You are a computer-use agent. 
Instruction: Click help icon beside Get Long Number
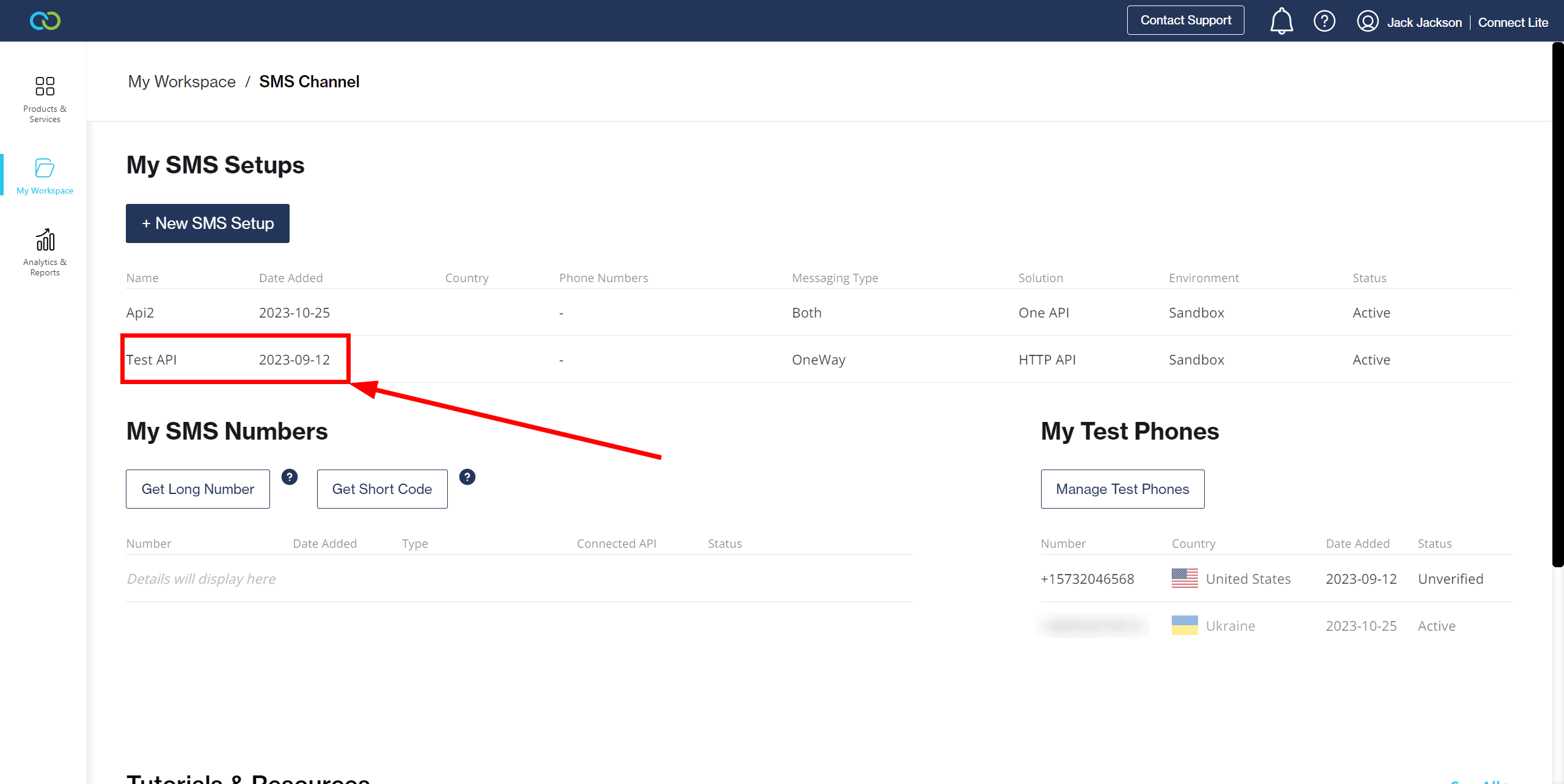coord(290,477)
